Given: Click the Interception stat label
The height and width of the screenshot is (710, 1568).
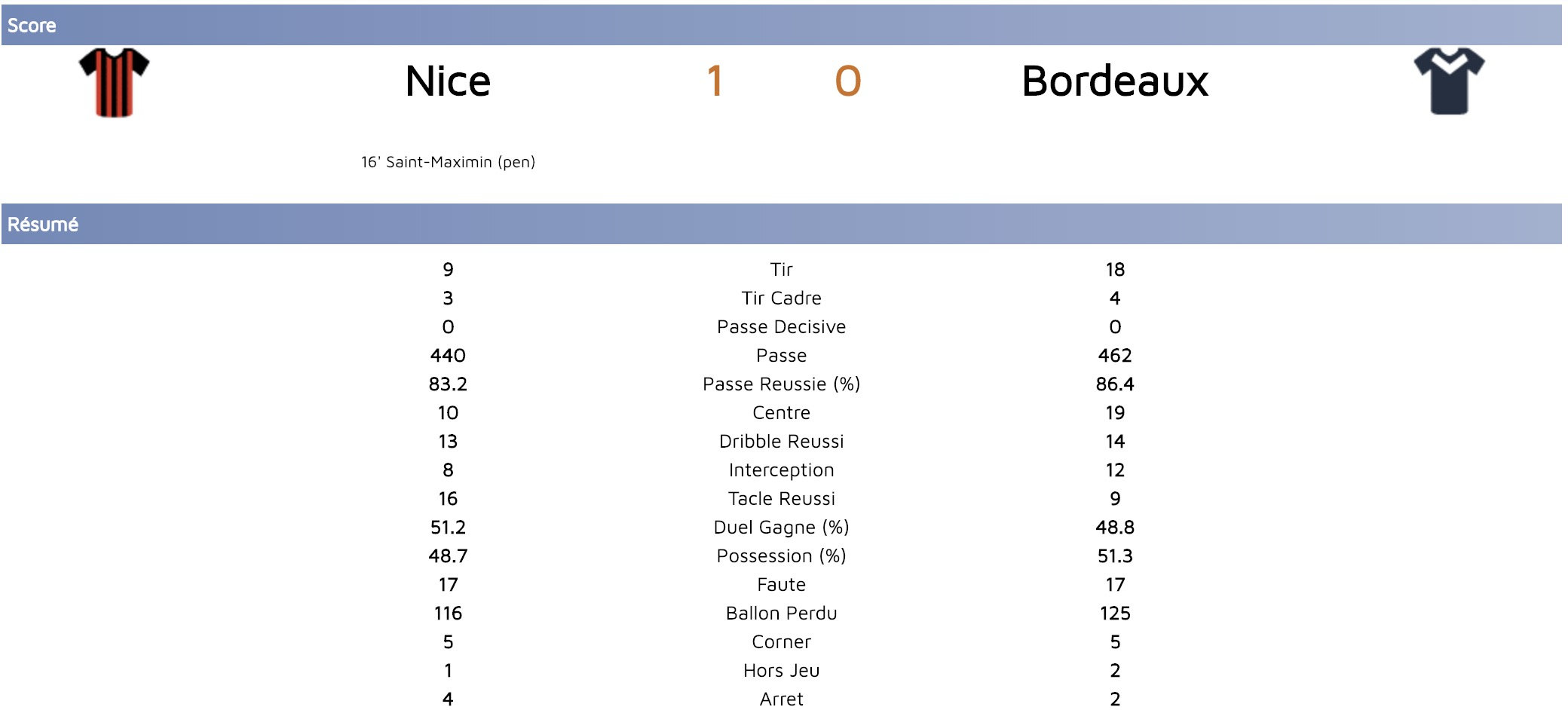Looking at the screenshot, I should (781, 470).
